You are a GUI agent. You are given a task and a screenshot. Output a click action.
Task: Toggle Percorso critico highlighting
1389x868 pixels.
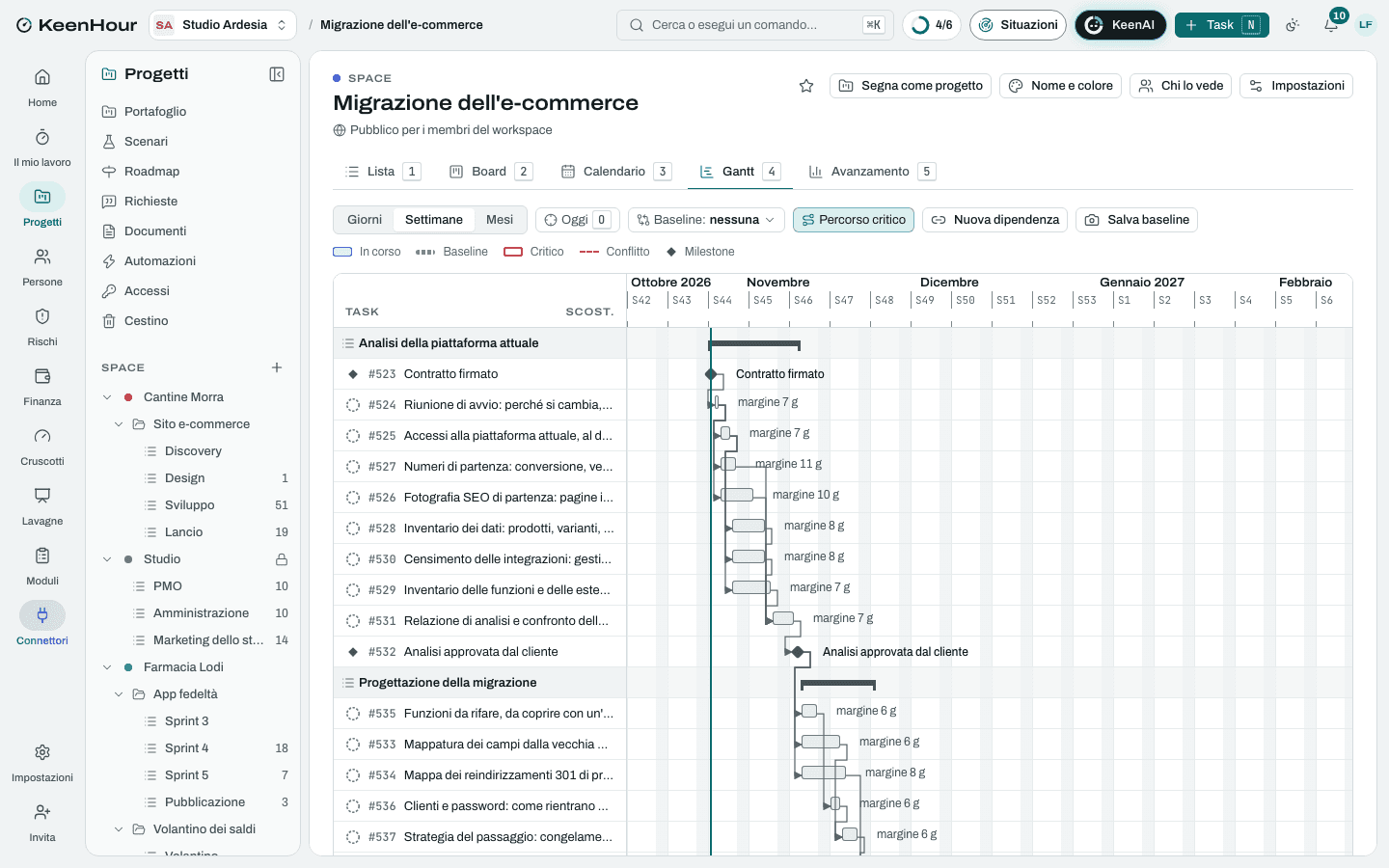[854, 220]
